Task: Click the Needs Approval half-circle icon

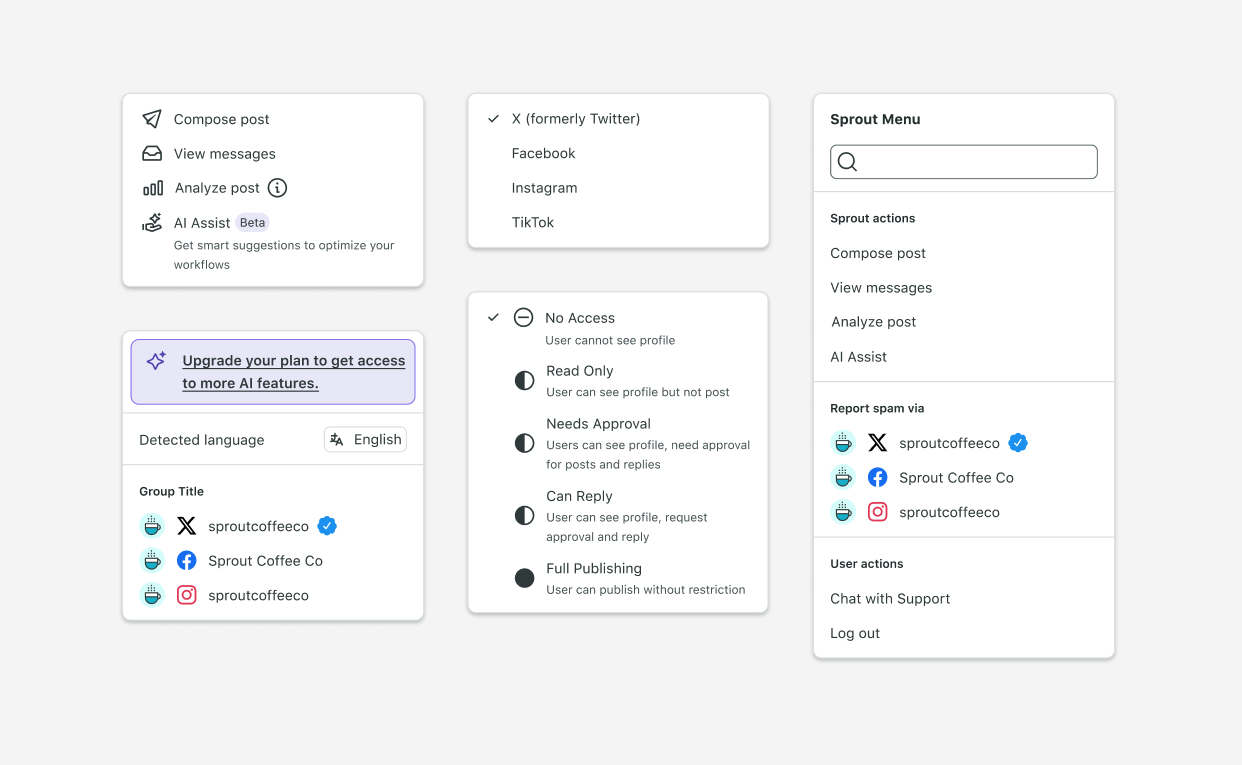Action: point(524,443)
